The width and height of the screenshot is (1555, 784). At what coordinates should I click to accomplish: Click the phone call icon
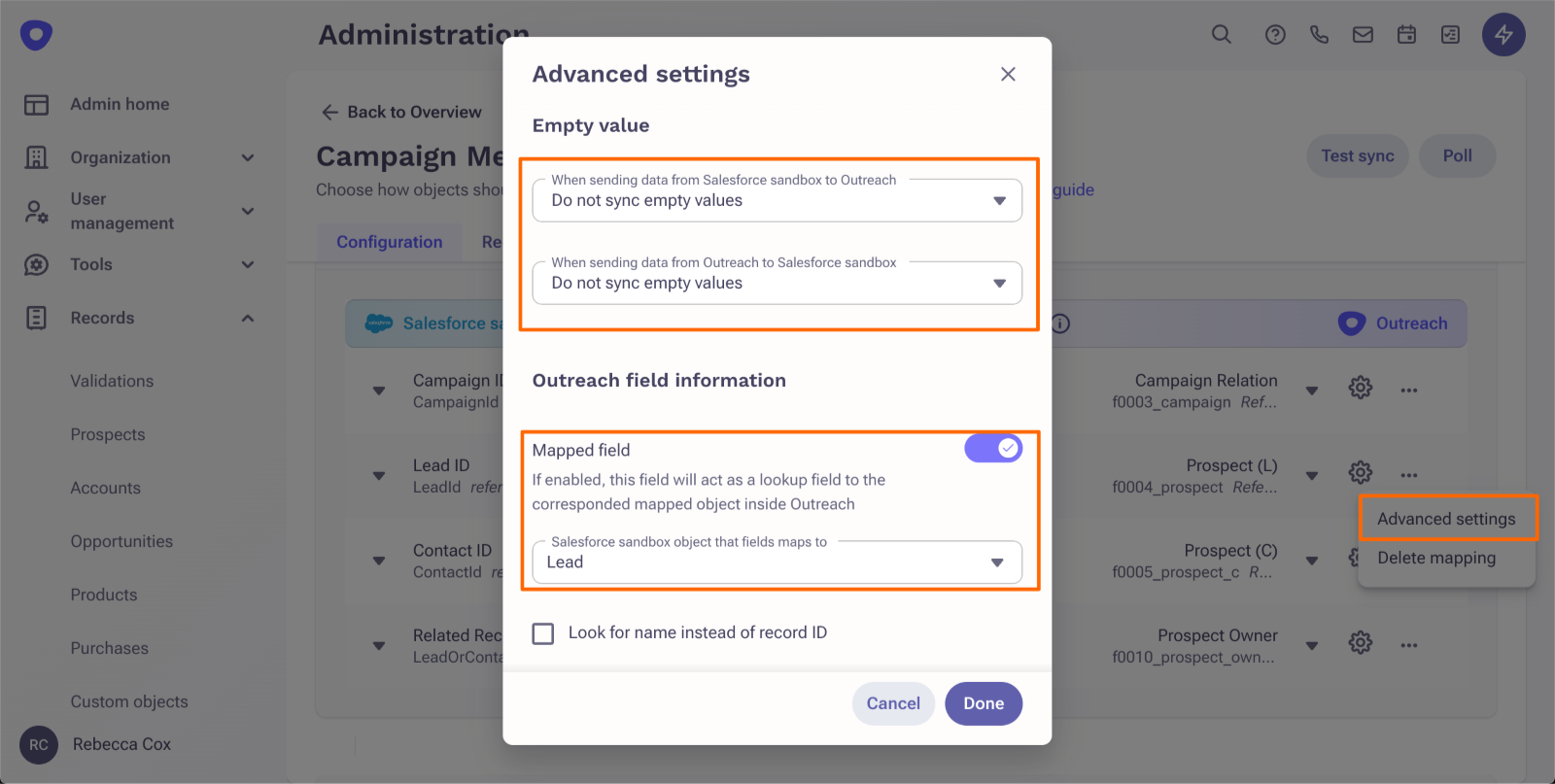point(1319,35)
